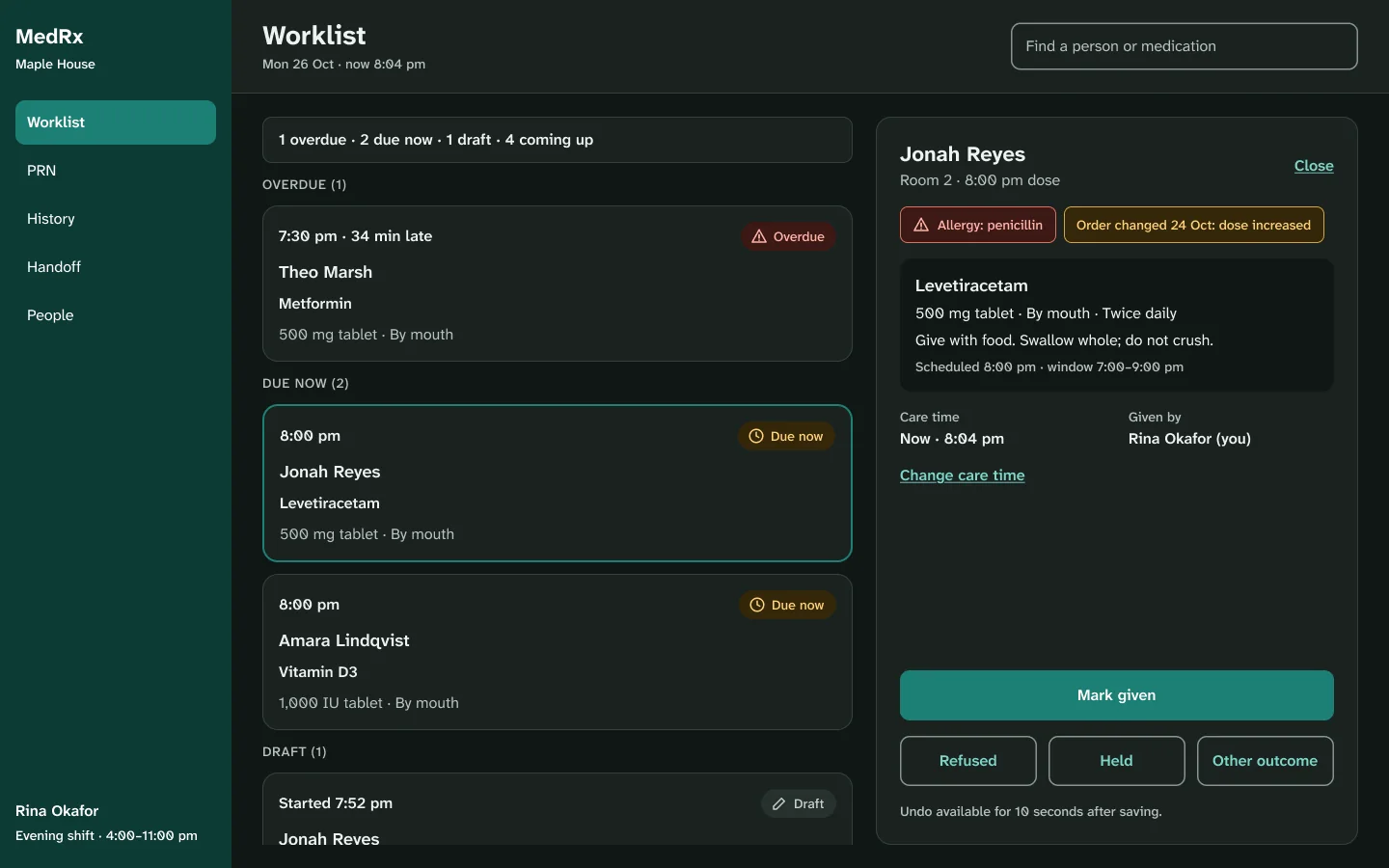Click the pencil icon on the Draft badge
Image resolution: width=1389 pixels, height=868 pixels.
tap(779, 803)
